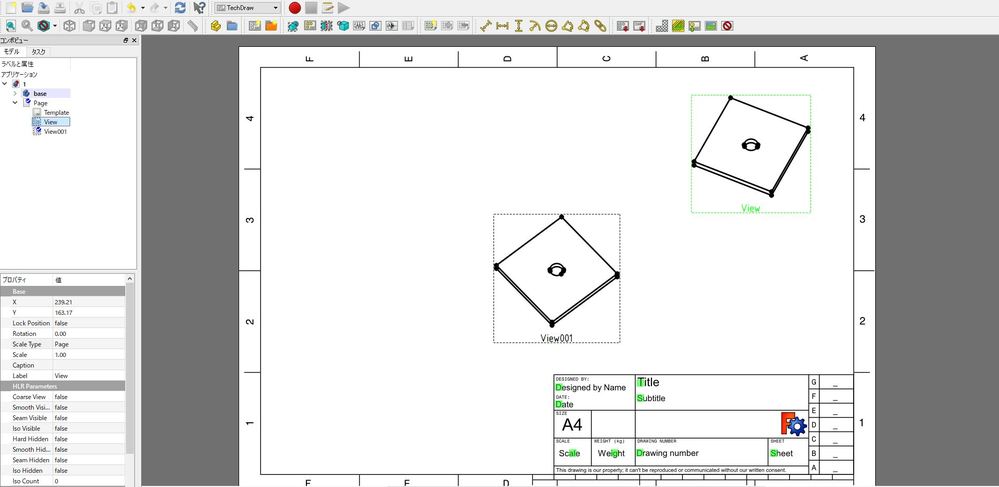Select the vertical dimension tool

click(x=519, y=26)
